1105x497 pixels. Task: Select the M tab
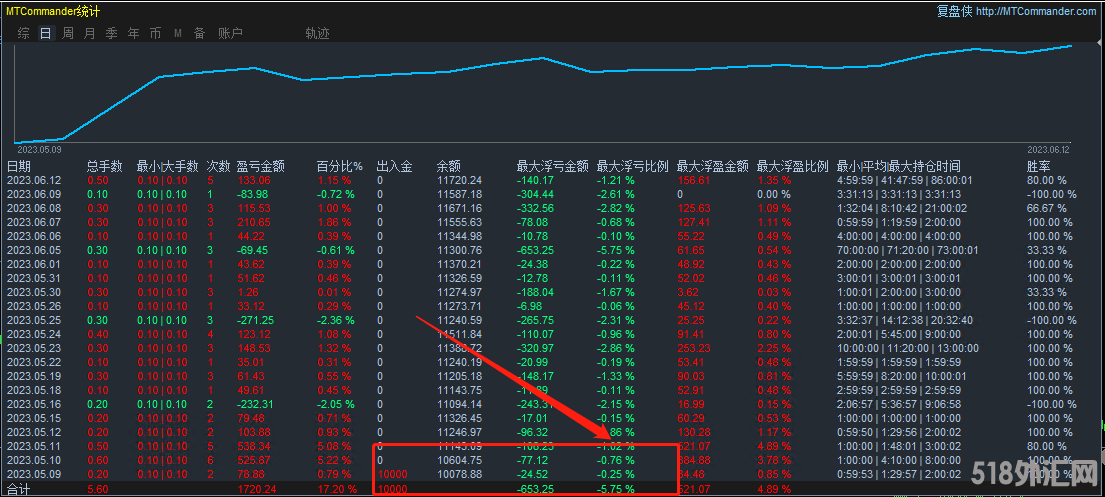tap(178, 33)
